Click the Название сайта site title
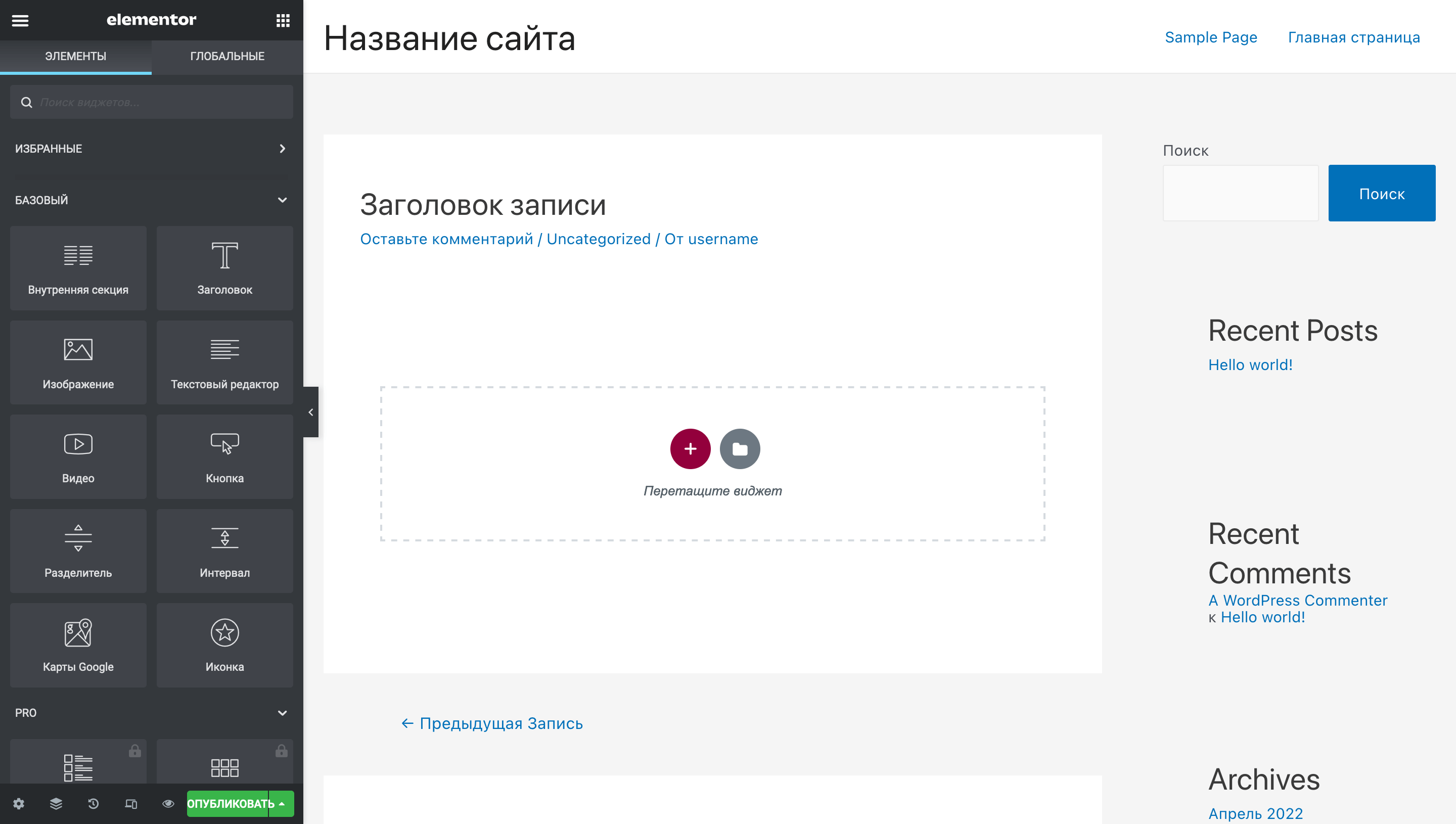 (449, 38)
